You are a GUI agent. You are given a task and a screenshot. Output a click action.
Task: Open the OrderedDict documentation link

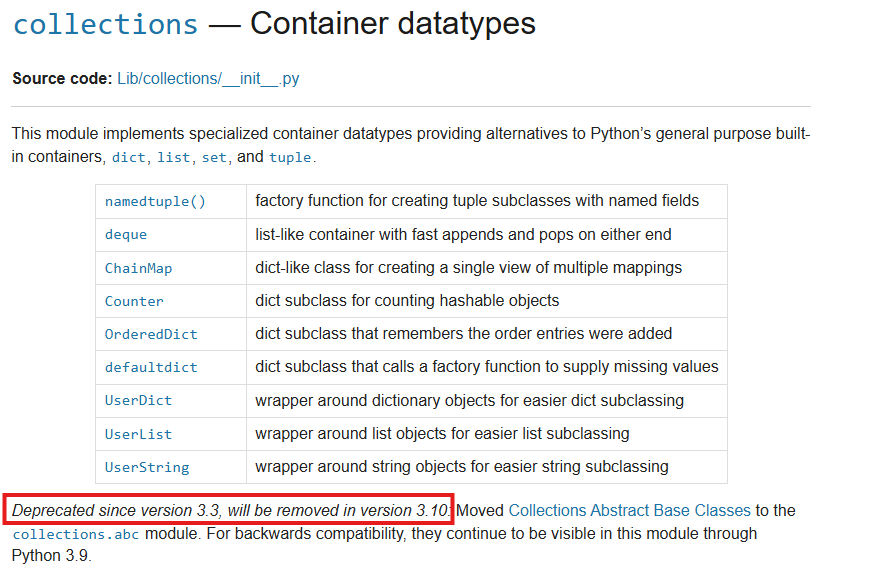pos(151,334)
